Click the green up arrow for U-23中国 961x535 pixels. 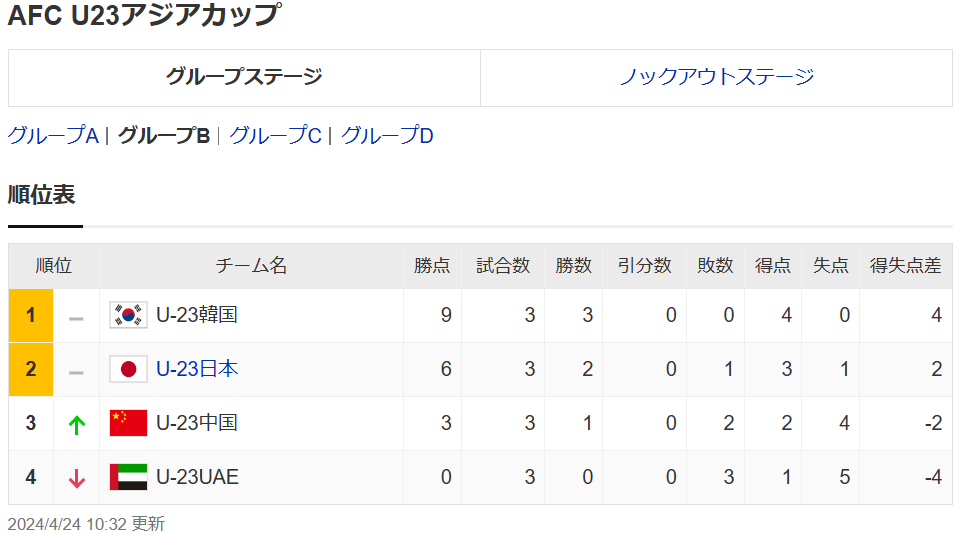(76, 424)
